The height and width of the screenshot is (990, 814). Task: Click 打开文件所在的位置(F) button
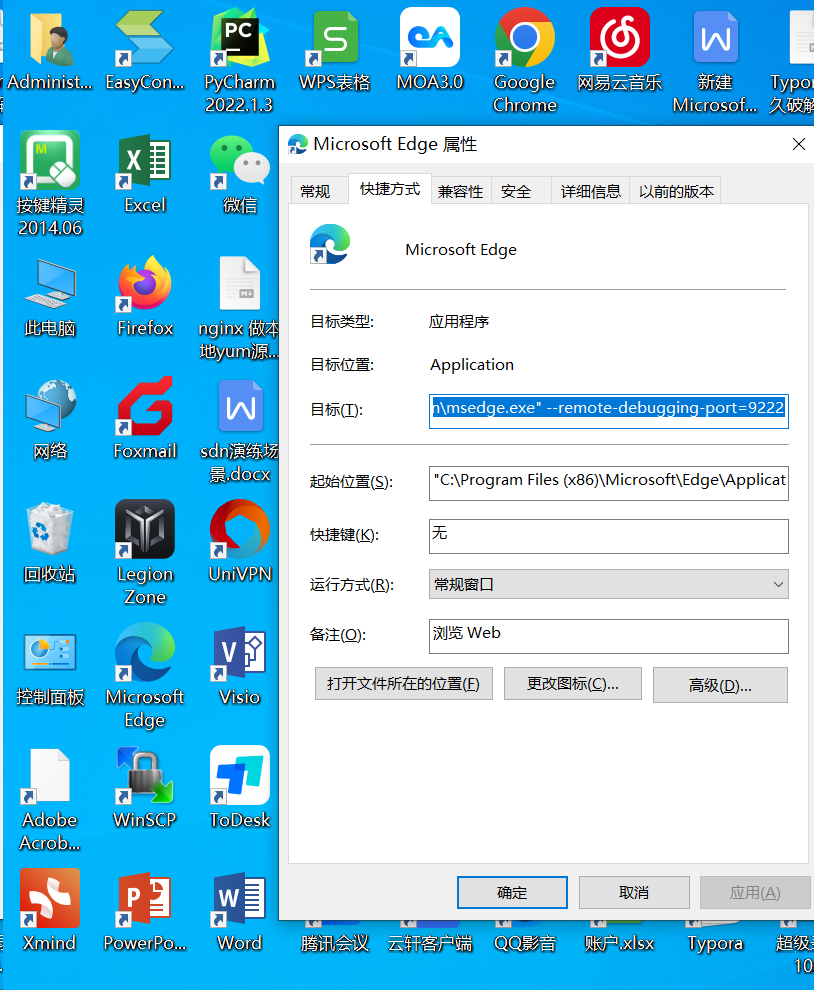coord(404,684)
